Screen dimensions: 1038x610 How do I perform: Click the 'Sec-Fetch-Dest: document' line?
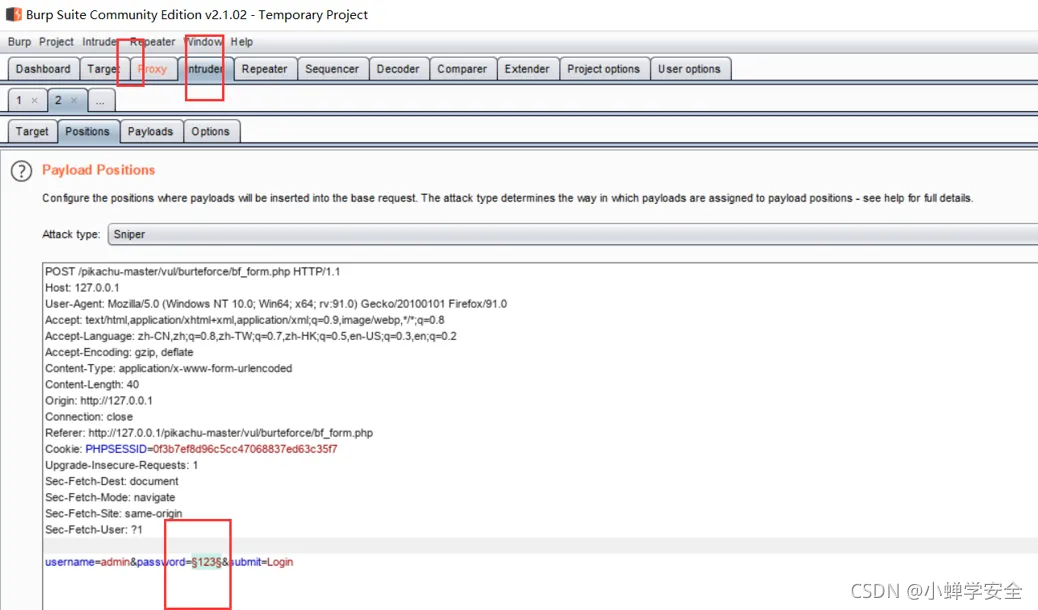(x=112, y=482)
